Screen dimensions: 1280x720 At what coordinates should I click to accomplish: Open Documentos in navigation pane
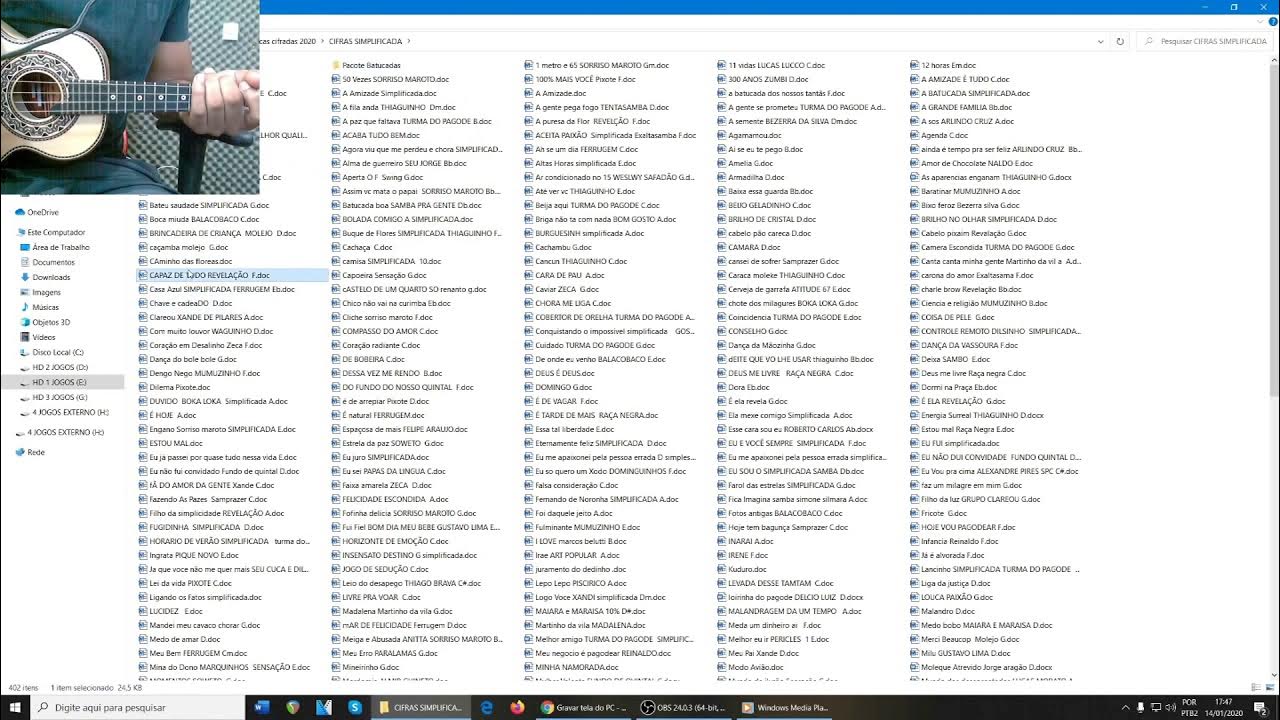point(54,262)
